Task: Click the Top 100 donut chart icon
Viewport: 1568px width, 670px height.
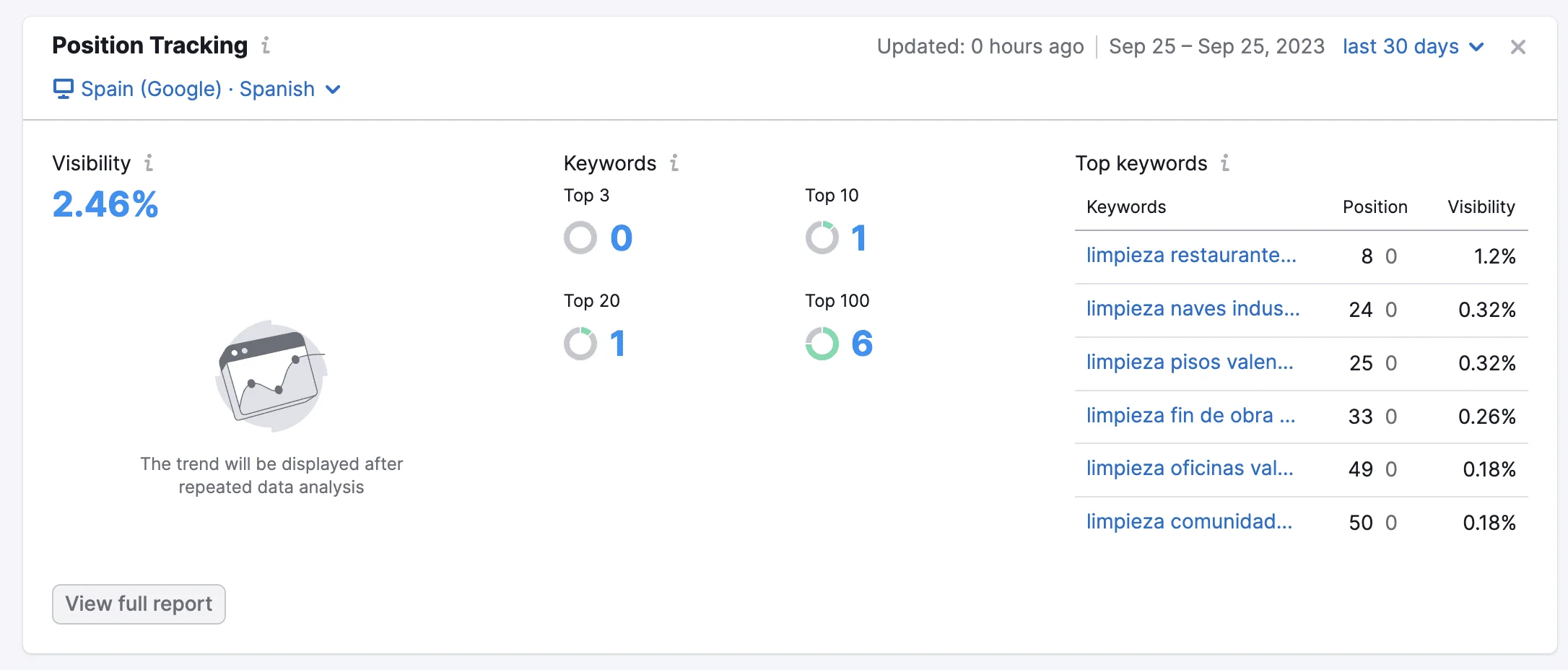Action: coord(822,344)
